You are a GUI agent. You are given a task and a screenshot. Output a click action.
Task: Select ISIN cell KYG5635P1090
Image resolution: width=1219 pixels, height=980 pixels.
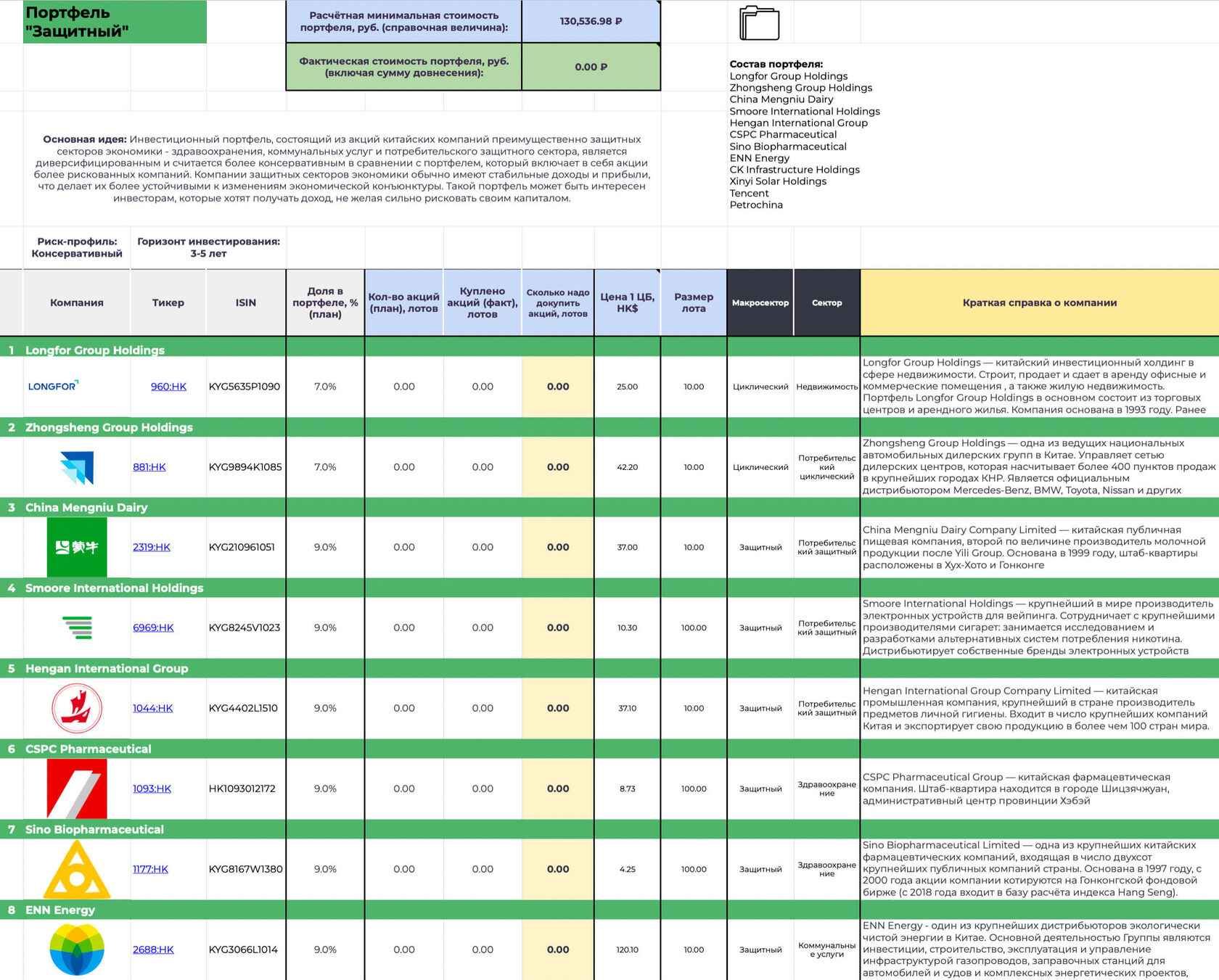[x=246, y=387]
